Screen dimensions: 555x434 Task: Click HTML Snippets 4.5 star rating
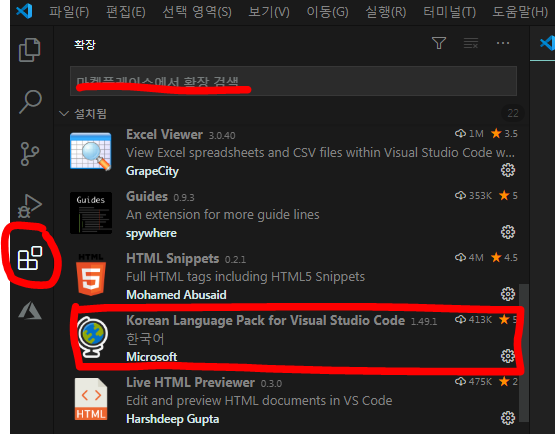tap(504, 257)
